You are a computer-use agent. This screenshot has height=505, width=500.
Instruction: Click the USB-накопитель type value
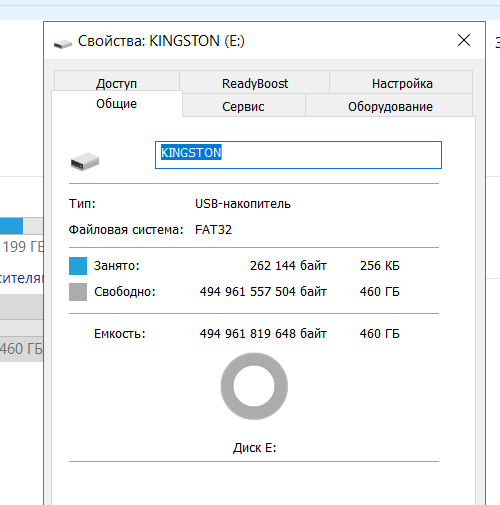(243, 203)
